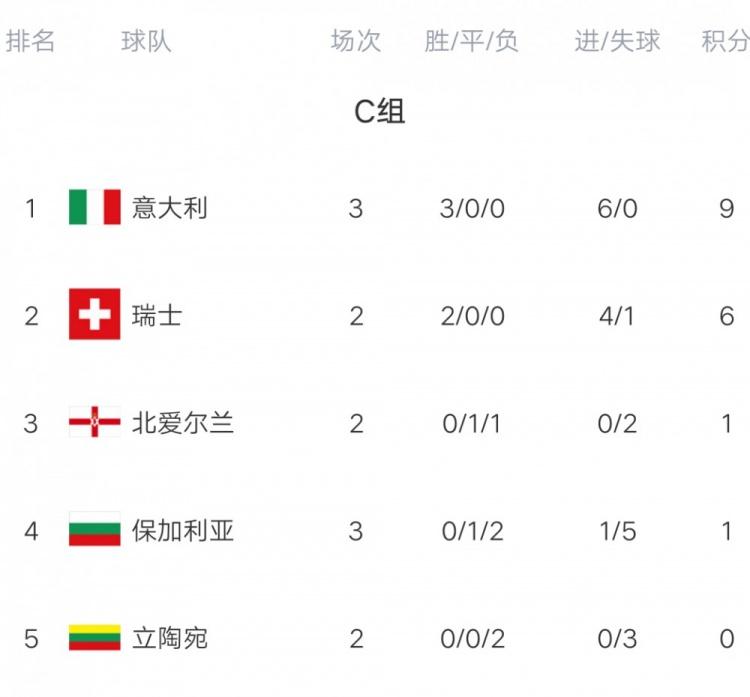Image resolution: width=750 pixels, height=697 pixels.
Task: Click Bulgaria's 1/5 goals figure
Action: click(617, 530)
